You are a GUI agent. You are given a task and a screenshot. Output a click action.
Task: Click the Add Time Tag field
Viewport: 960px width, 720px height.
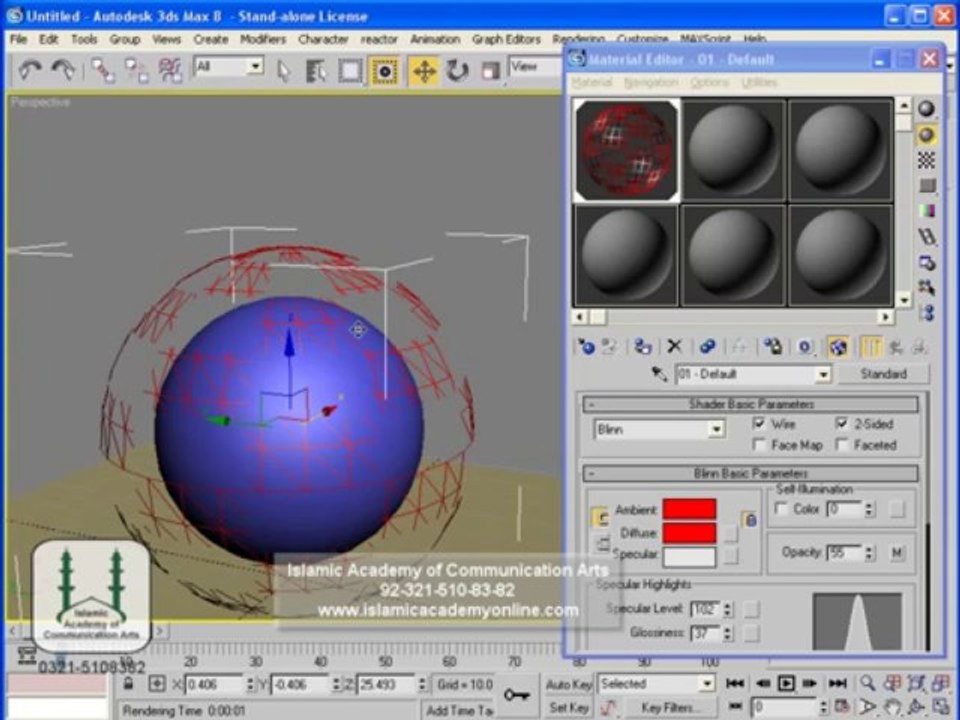pyautogui.click(x=459, y=710)
